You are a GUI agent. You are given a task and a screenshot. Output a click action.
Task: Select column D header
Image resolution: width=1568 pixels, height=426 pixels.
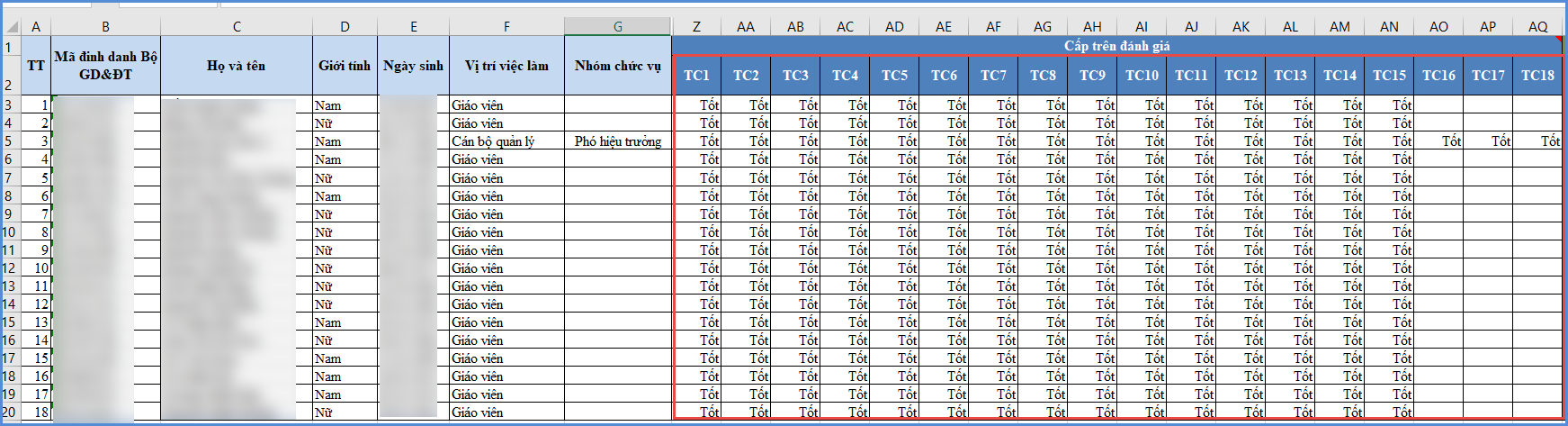point(345,26)
